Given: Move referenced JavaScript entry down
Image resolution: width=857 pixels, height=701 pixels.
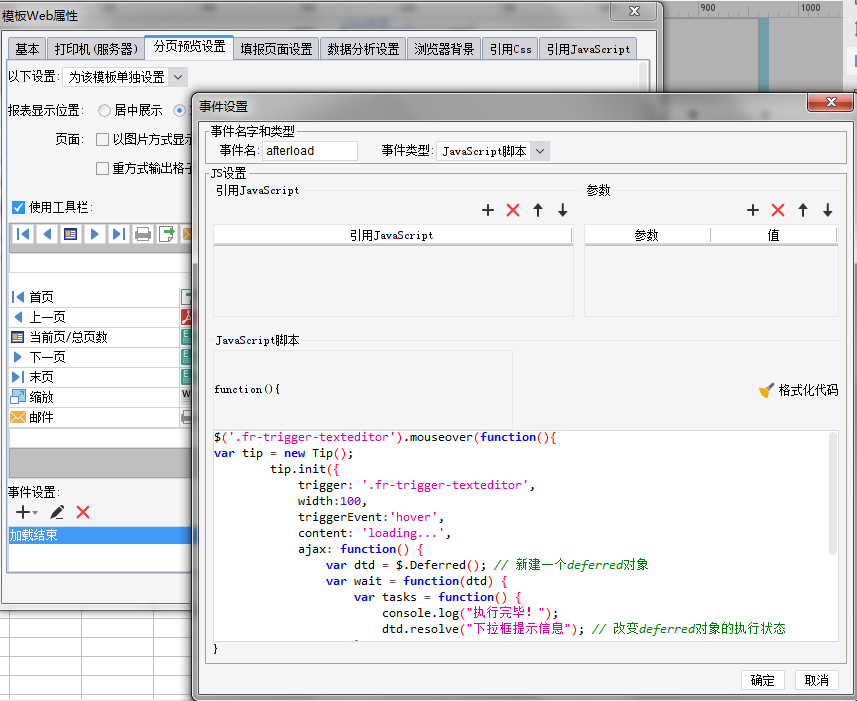Looking at the screenshot, I should click(562, 210).
